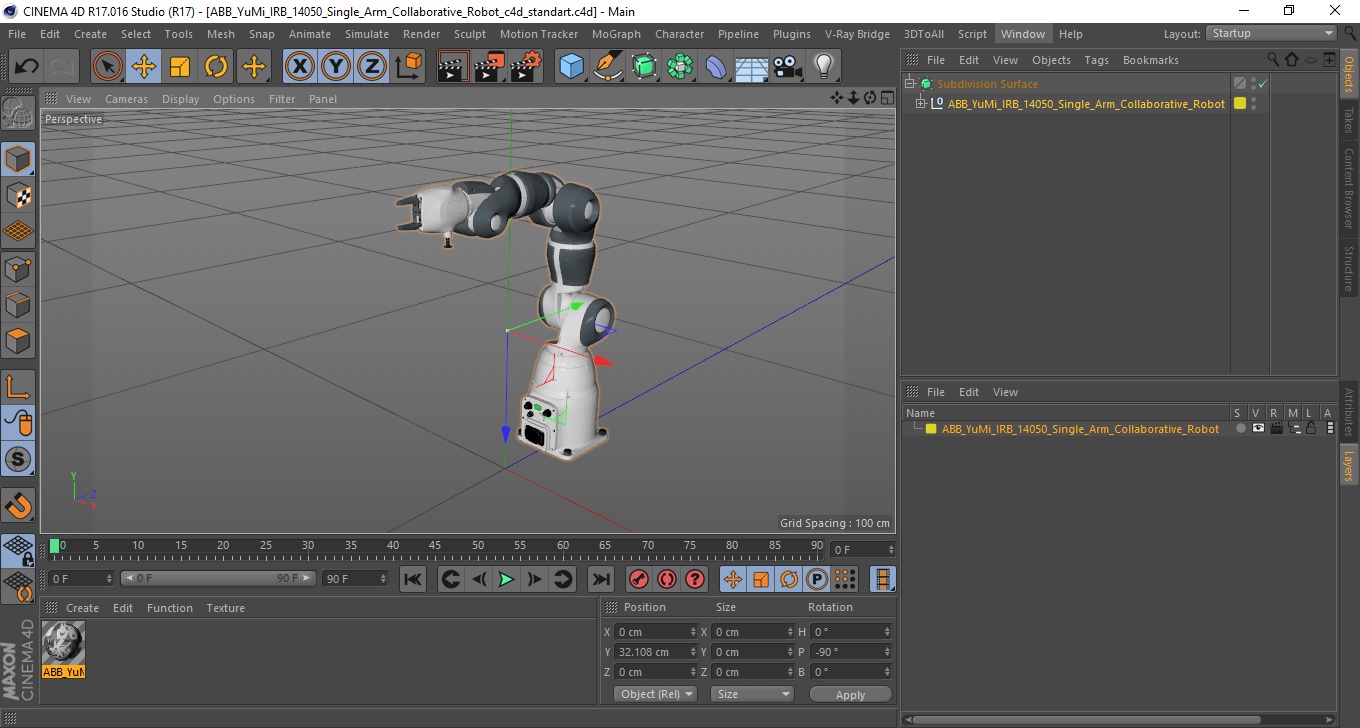Toggle Parameter keyframe recording
The image size is (1360, 728).
(817, 579)
